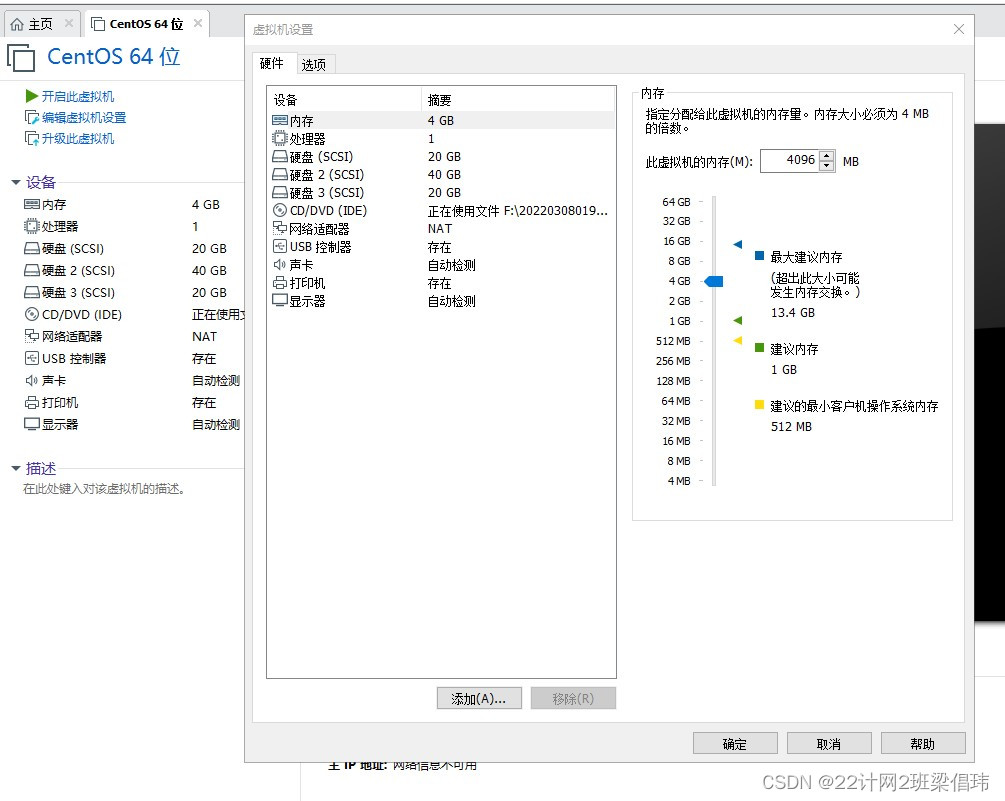Switch to the 选项 tab

[314, 65]
